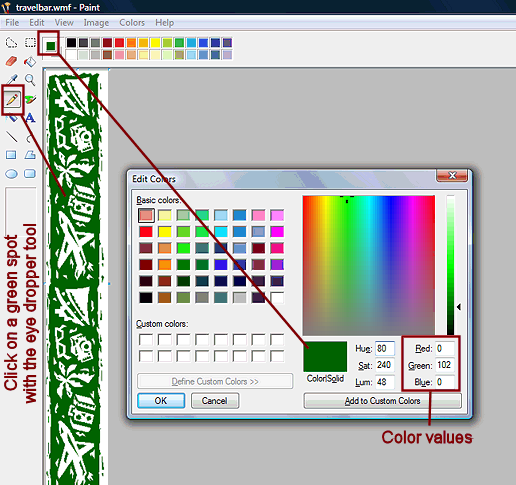
Task: Open the Image menu
Action: coord(96,23)
